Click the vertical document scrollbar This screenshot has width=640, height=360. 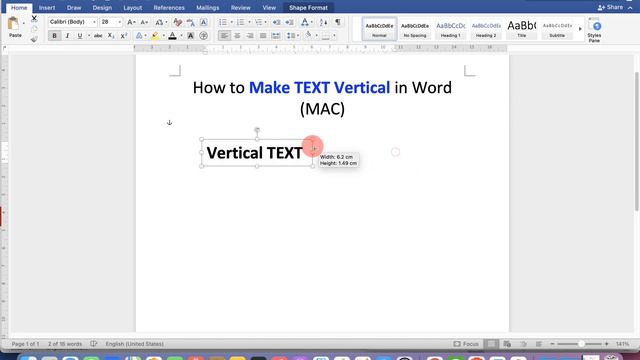pyautogui.click(x=637, y=141)
